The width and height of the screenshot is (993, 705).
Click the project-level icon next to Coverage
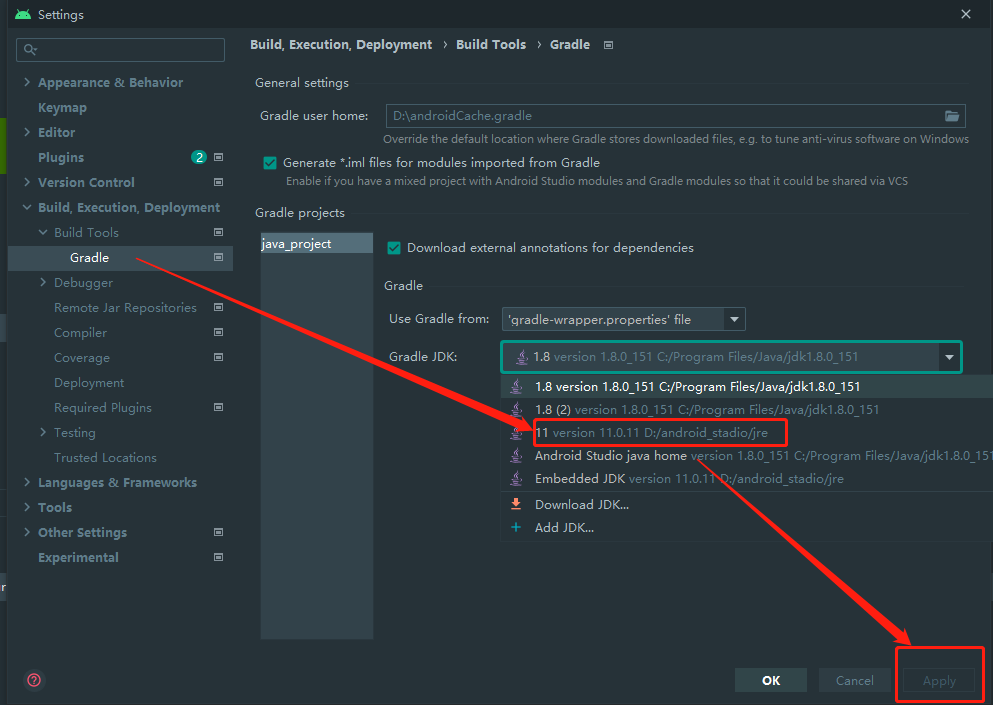(x=218, y=357)
